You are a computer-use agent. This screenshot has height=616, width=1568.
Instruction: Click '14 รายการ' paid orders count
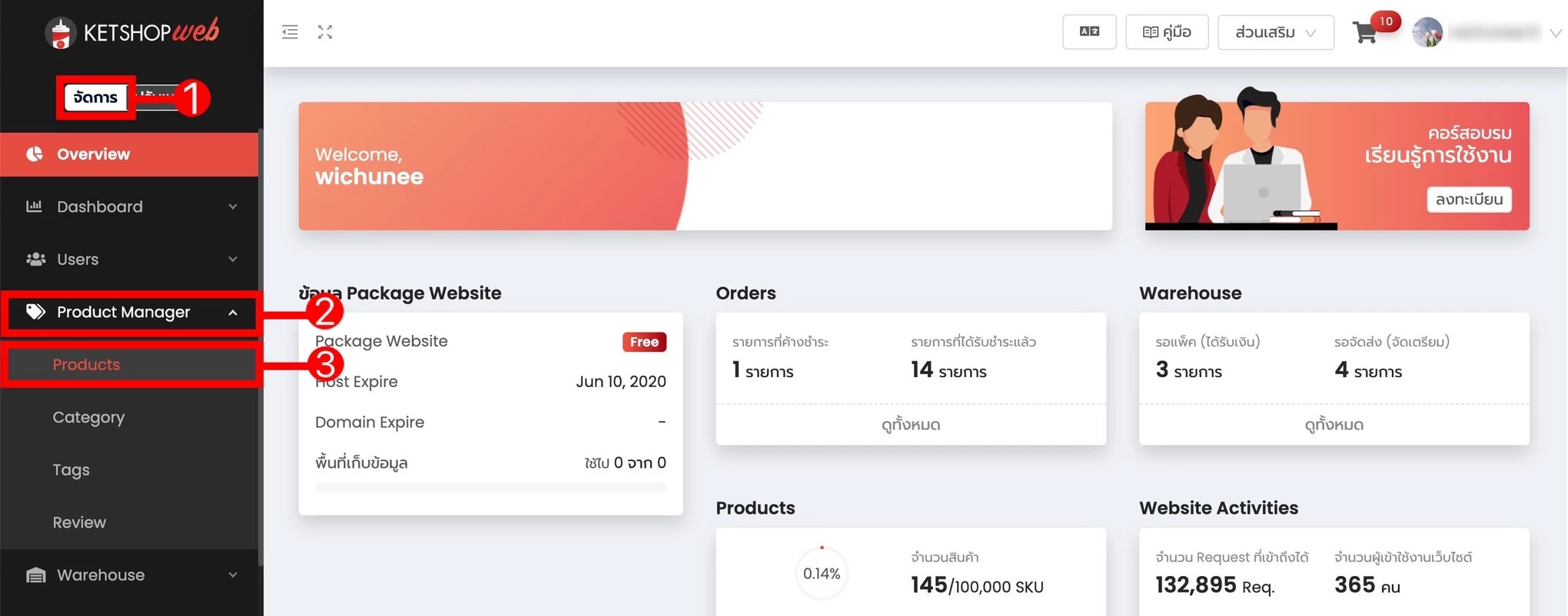point(948,370)
